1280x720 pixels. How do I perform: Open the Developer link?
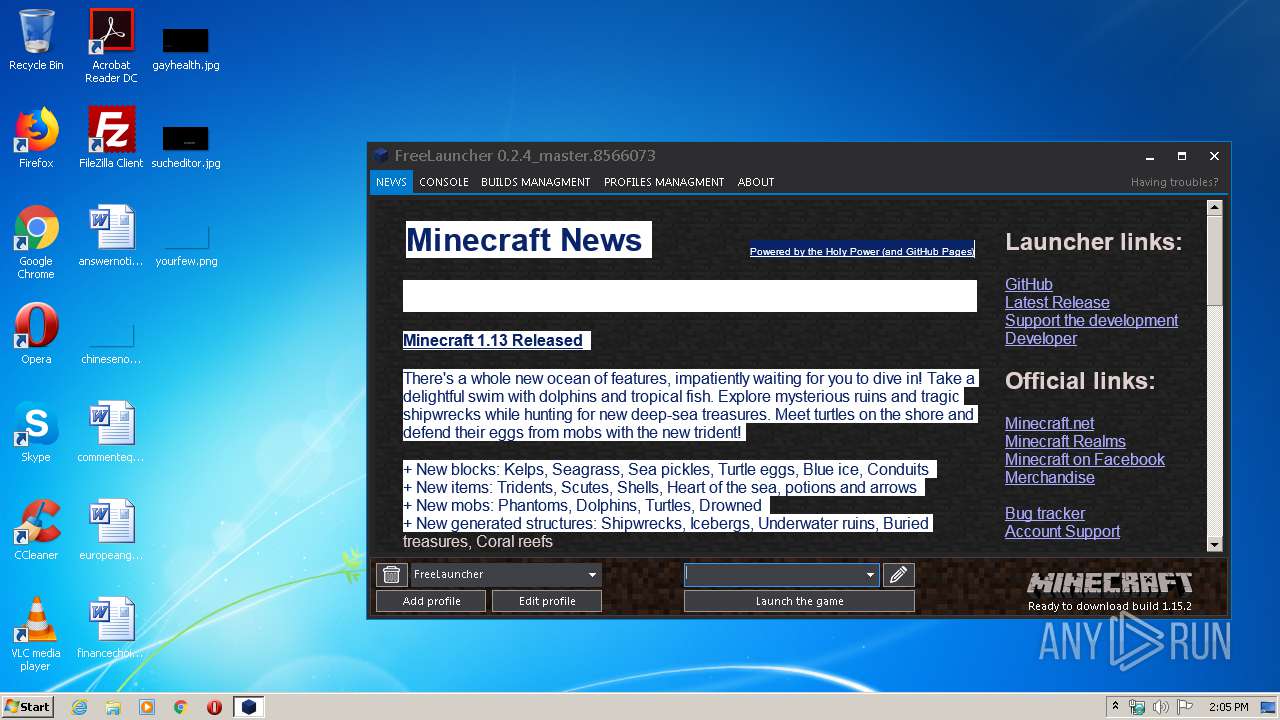tap(1041, 338)
